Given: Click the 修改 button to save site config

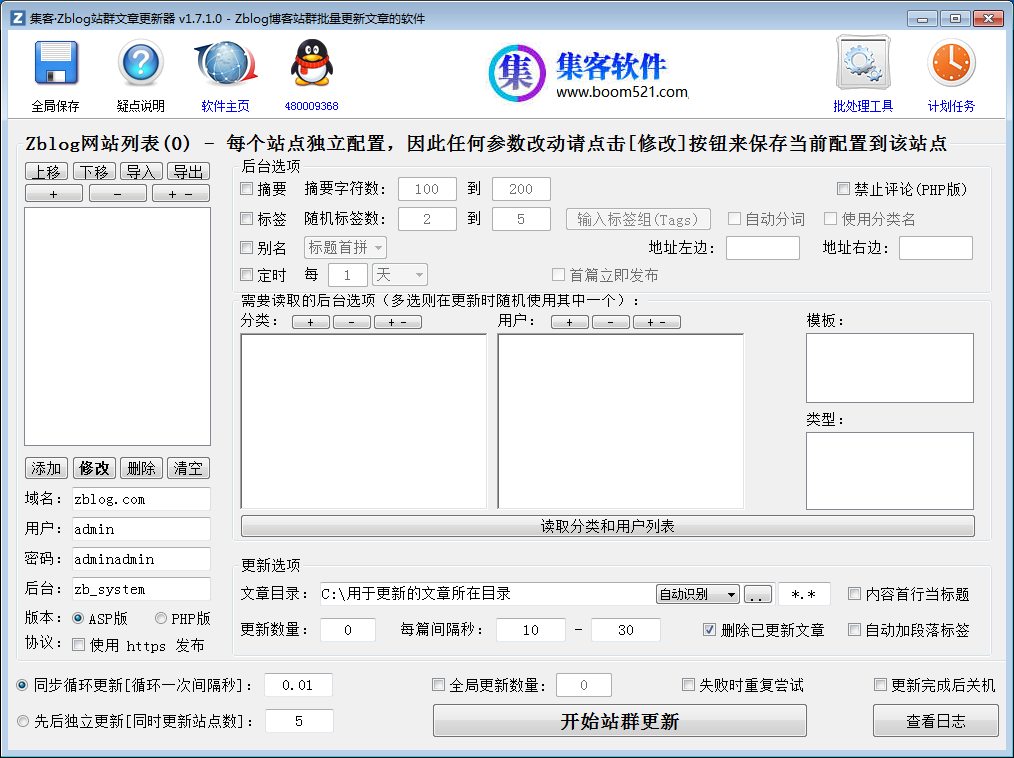Looking at the screenshot, I should [x=94, y=468].
